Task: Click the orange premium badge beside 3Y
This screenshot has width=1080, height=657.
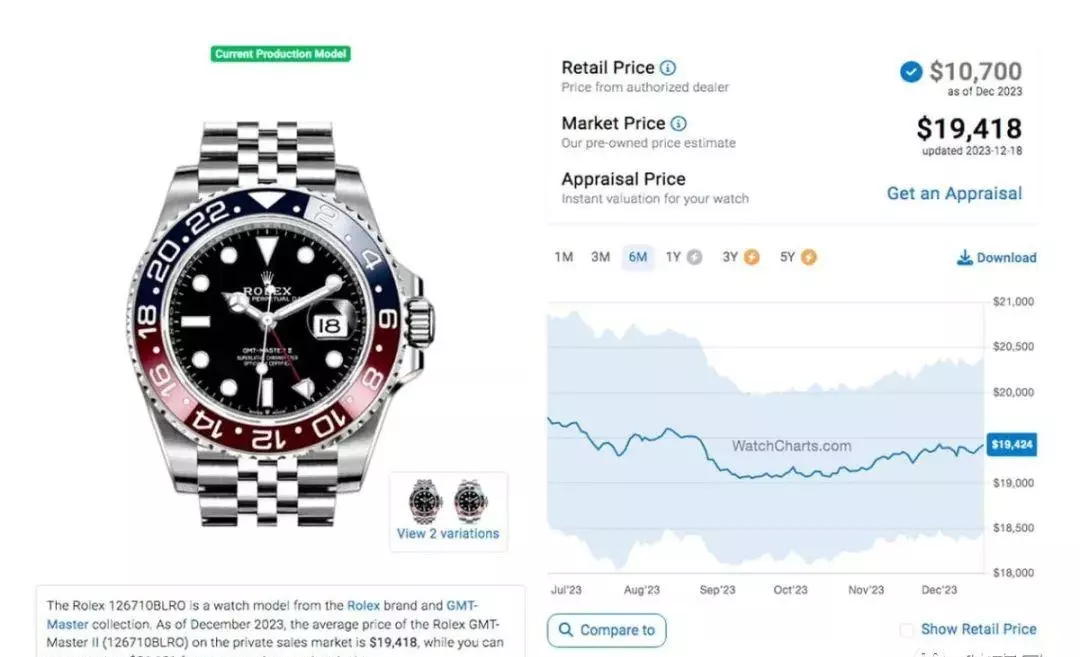Action: click(x=751, y=257)
